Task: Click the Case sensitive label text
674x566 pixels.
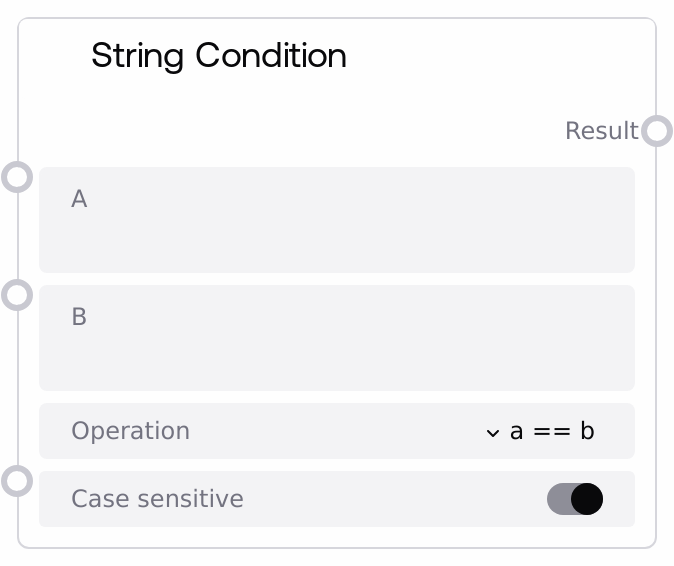Action: coord(157,499)
